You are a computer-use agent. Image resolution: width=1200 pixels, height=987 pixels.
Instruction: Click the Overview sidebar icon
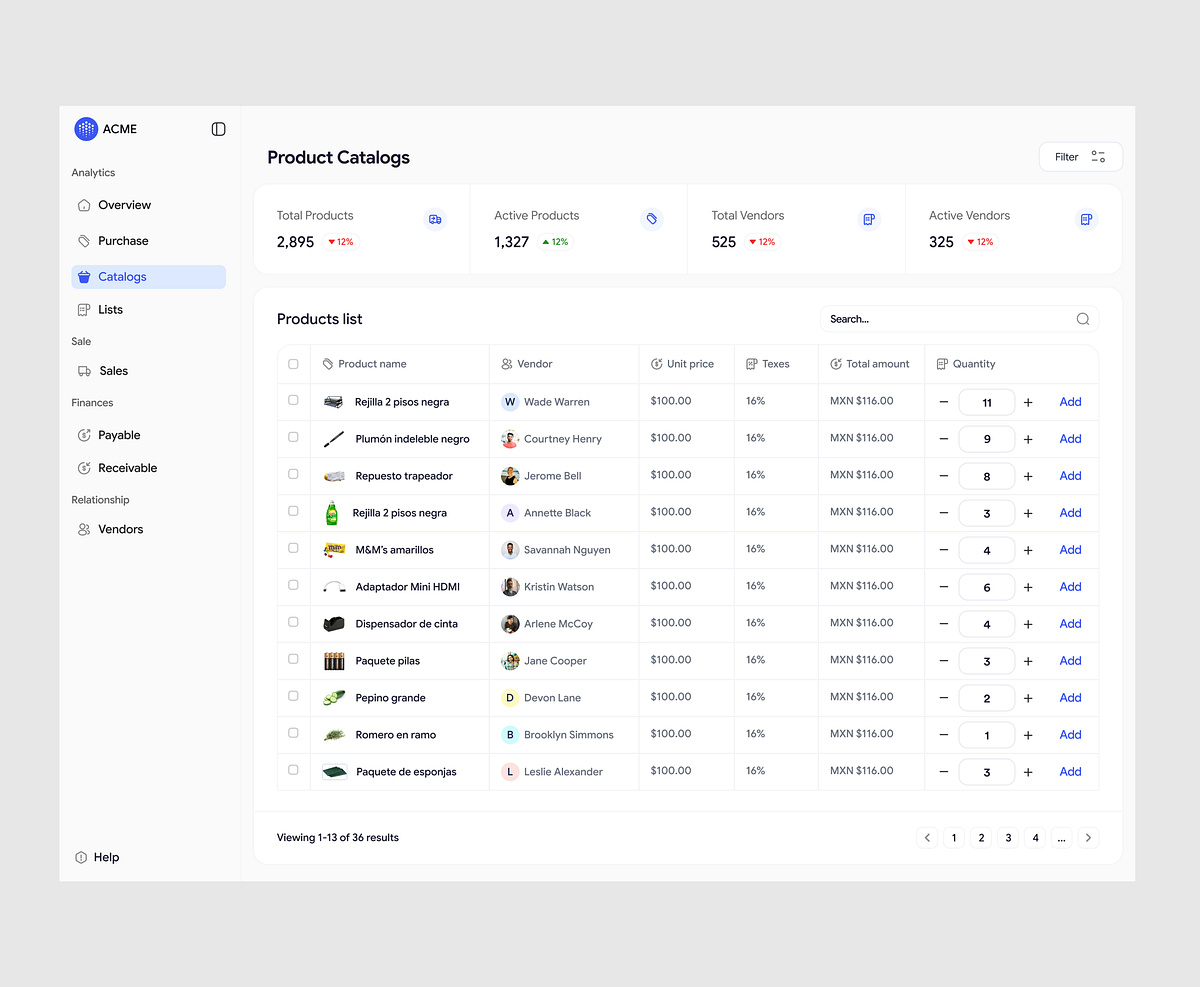click(x=84, y=204)
